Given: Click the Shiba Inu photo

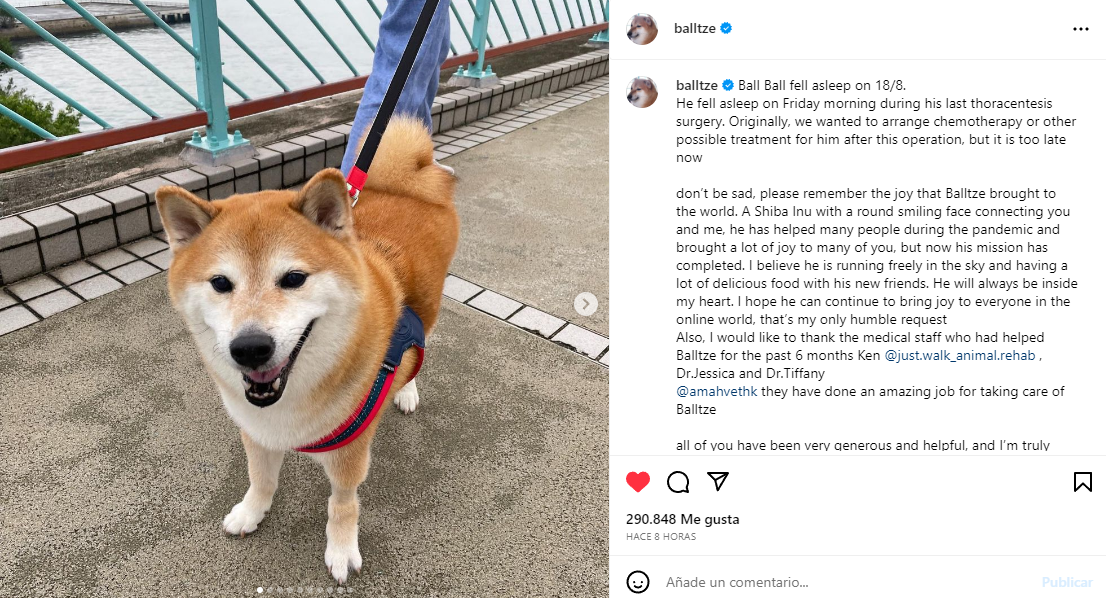Looking at the screenshot, I should (304, 299).
